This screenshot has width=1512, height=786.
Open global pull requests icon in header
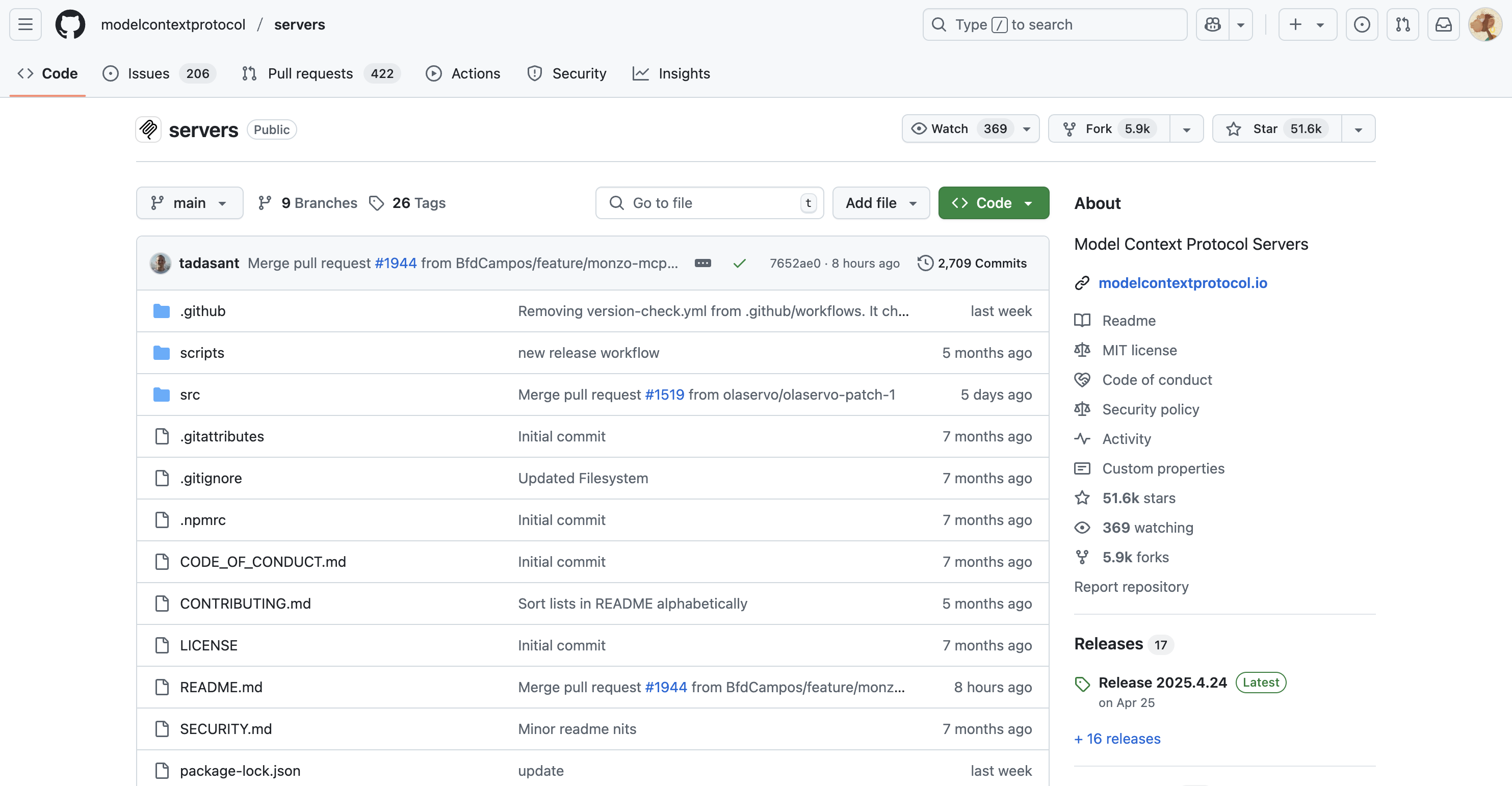point(1402,24)
